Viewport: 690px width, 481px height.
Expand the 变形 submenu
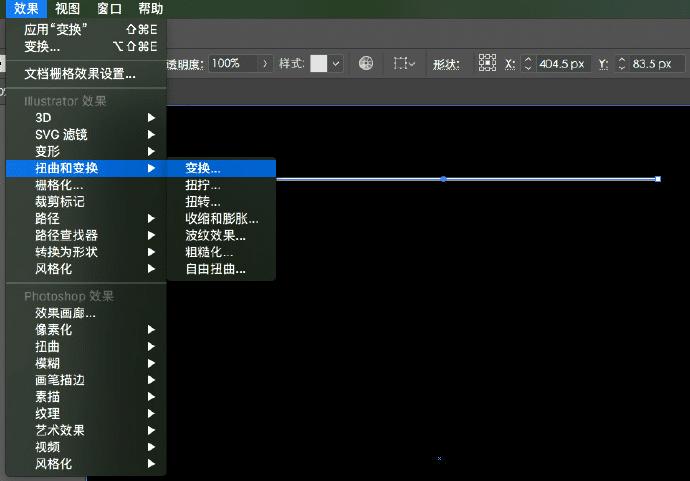tap(86, 151)
